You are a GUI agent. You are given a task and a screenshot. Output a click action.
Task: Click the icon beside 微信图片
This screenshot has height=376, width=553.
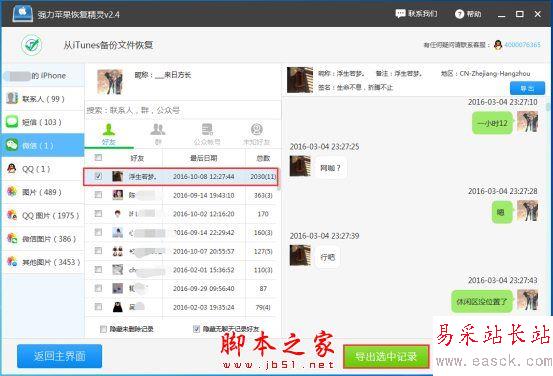[12, 238]
